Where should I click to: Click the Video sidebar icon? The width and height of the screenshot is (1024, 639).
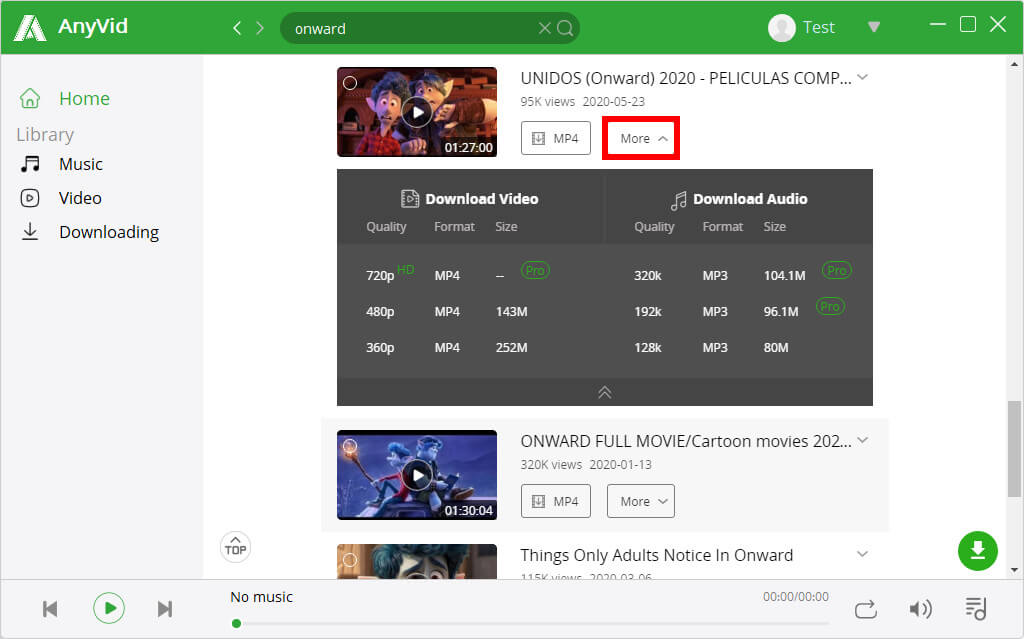coord(30,198)
